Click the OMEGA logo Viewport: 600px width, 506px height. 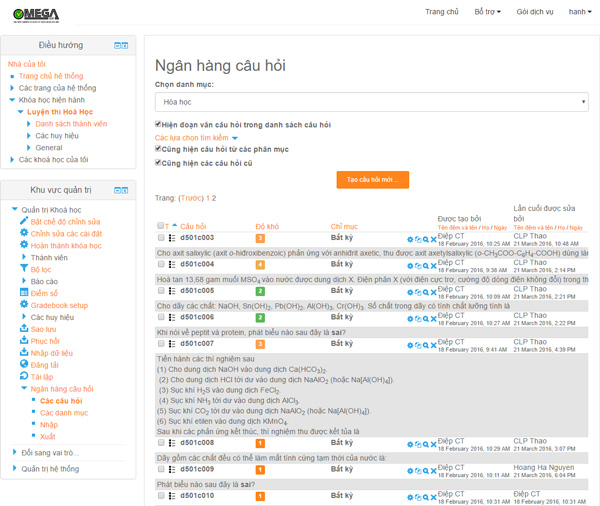click(x=36, y=15)
